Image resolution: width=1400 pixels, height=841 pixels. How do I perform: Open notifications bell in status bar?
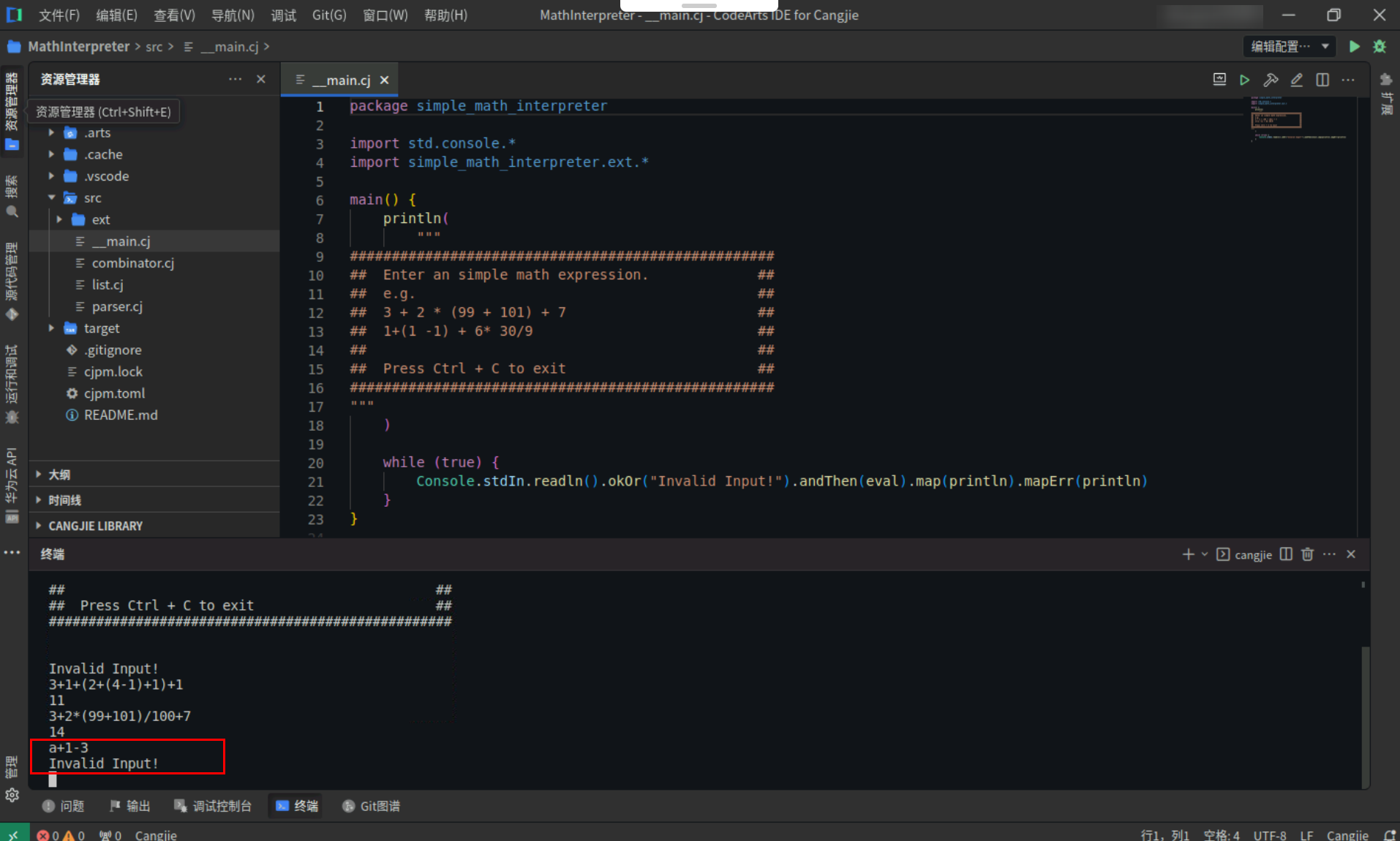(1390, 834)
